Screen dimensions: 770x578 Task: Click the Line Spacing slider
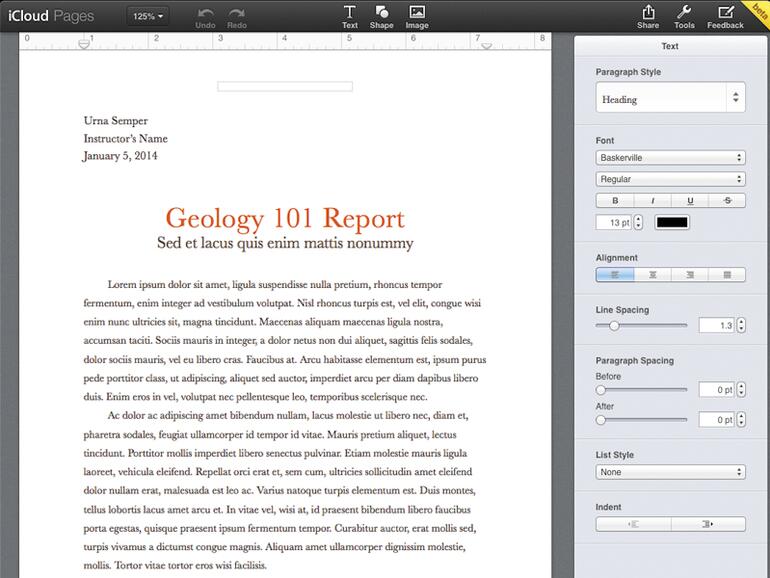tap(641, 326)
